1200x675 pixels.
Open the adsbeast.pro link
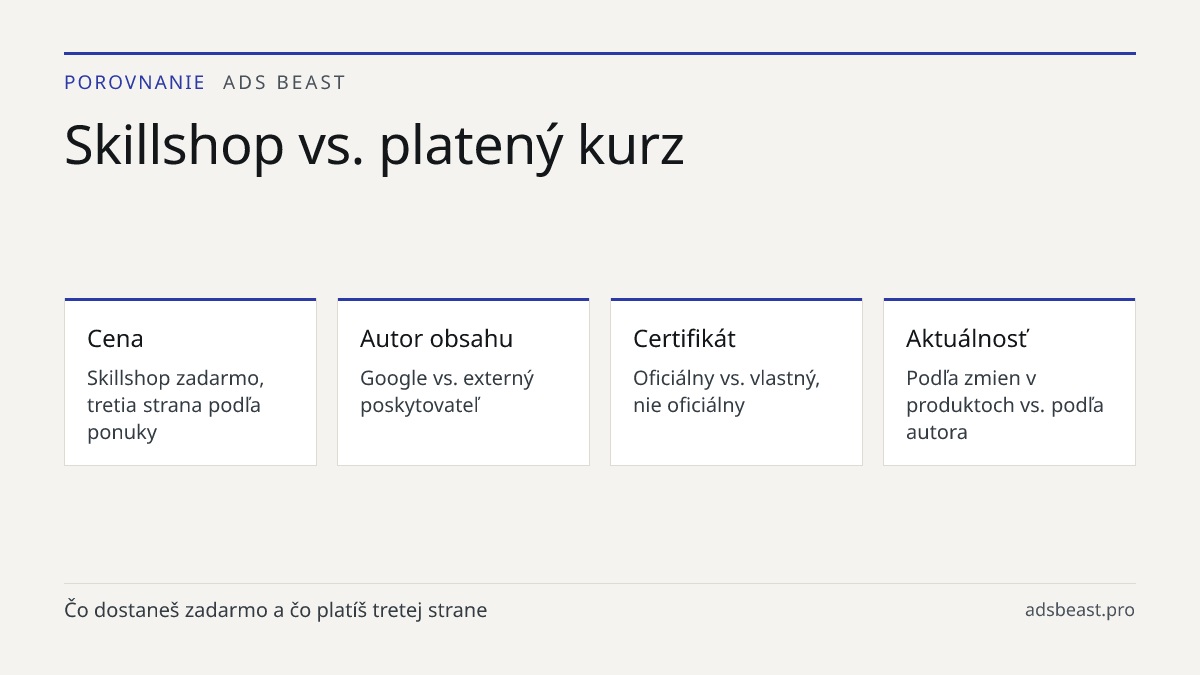(1080, 610)
